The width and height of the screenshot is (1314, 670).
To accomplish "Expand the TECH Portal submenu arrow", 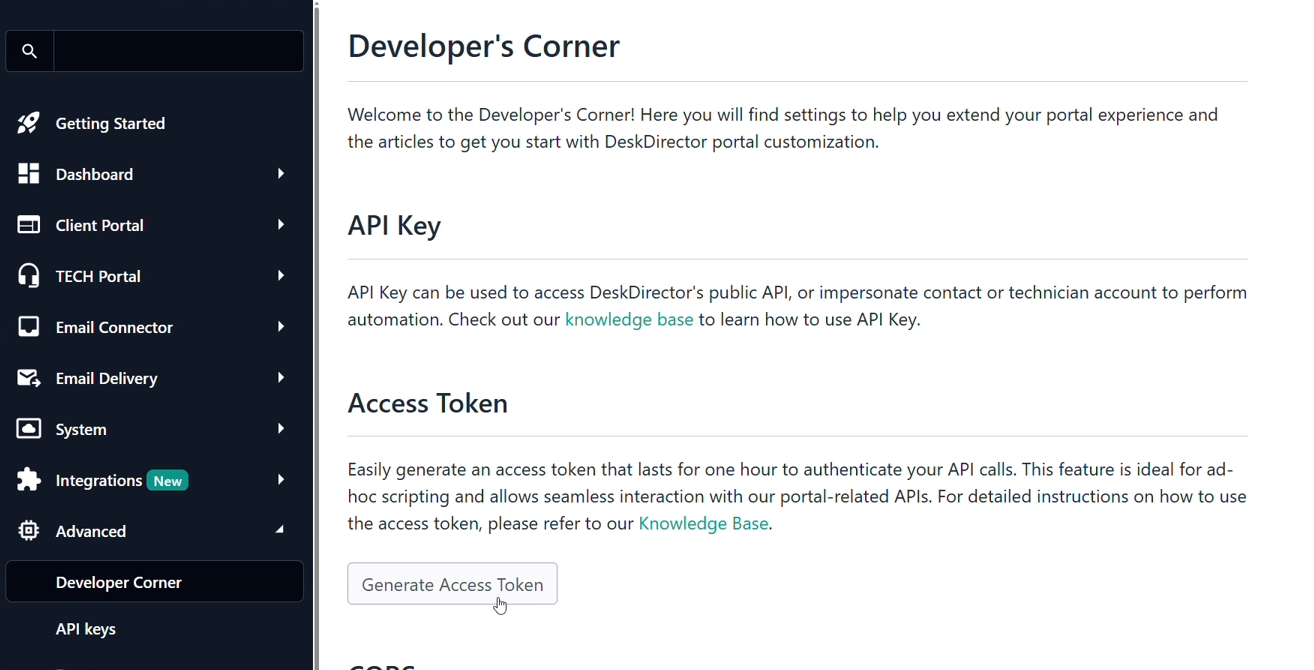I will tap(281, 276).
